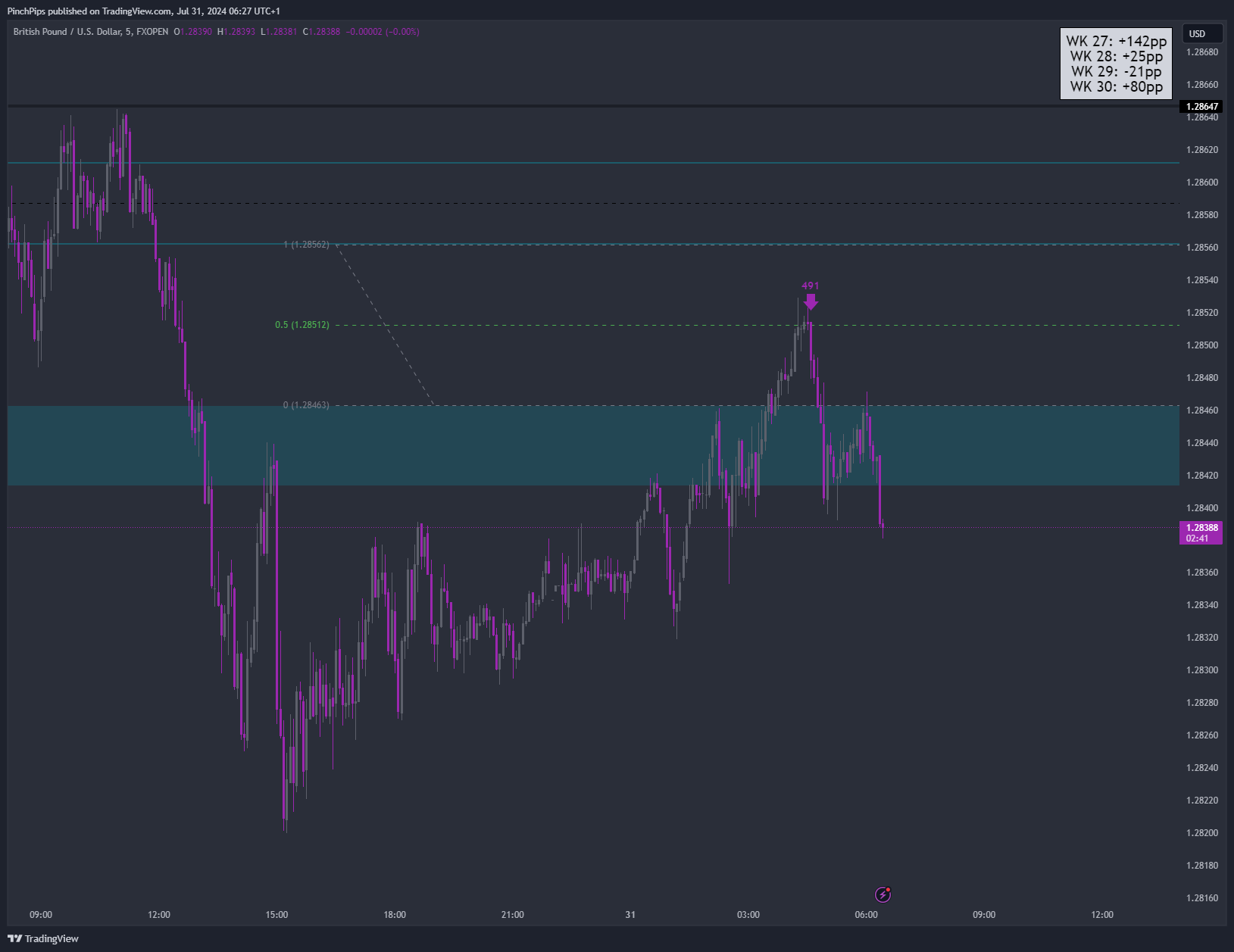This screenshot has width=1234, height=952.
Task: Select the purple down-arrow marker labeled 491
Action: (x=811, y=301)
